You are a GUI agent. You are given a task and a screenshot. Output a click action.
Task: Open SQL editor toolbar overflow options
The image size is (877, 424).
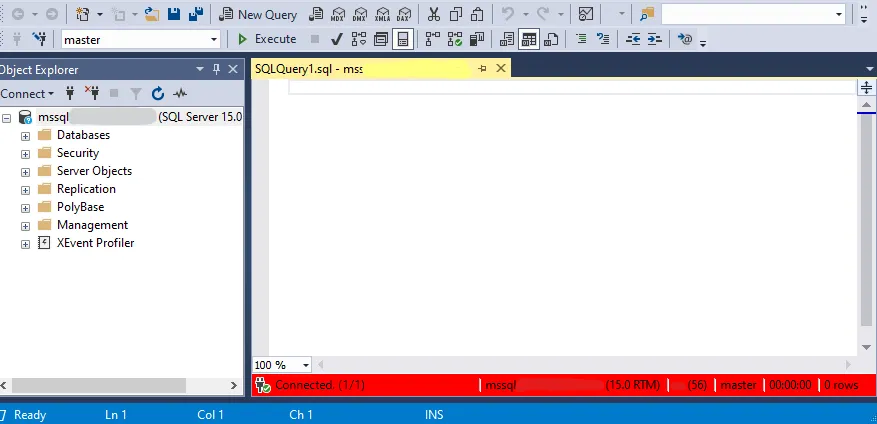(703, 43)
